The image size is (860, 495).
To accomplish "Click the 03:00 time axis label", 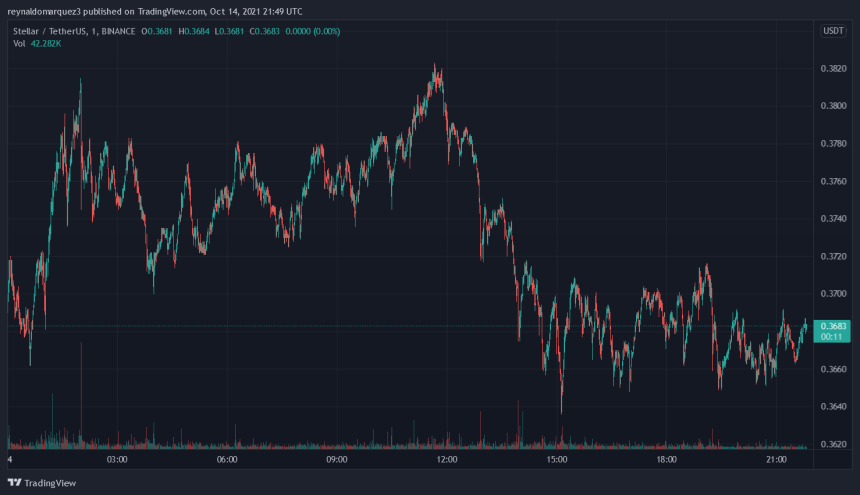I will tap(117, 460).
